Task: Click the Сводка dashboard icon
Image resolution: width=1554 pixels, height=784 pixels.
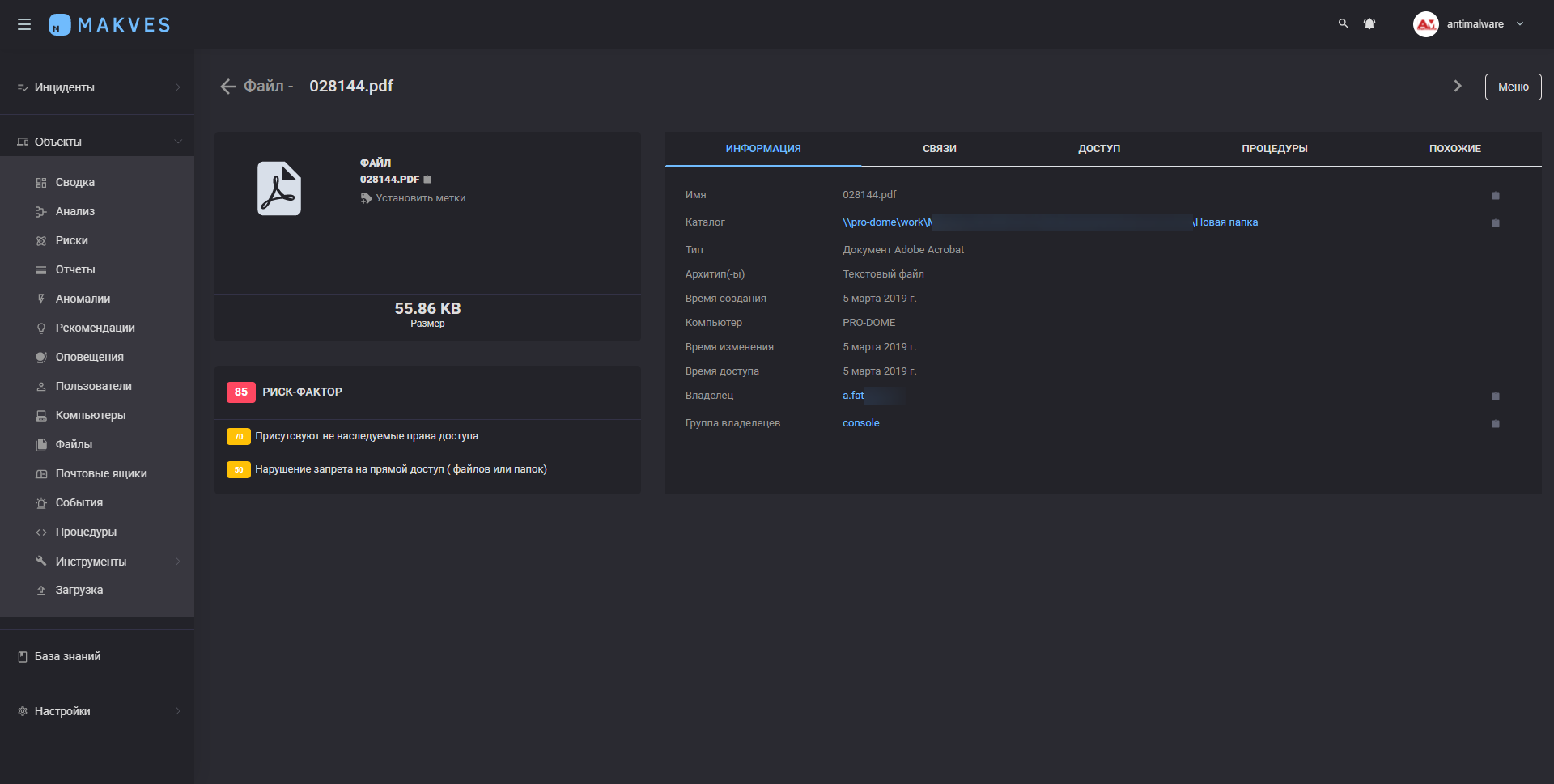Action: (41, 183)
